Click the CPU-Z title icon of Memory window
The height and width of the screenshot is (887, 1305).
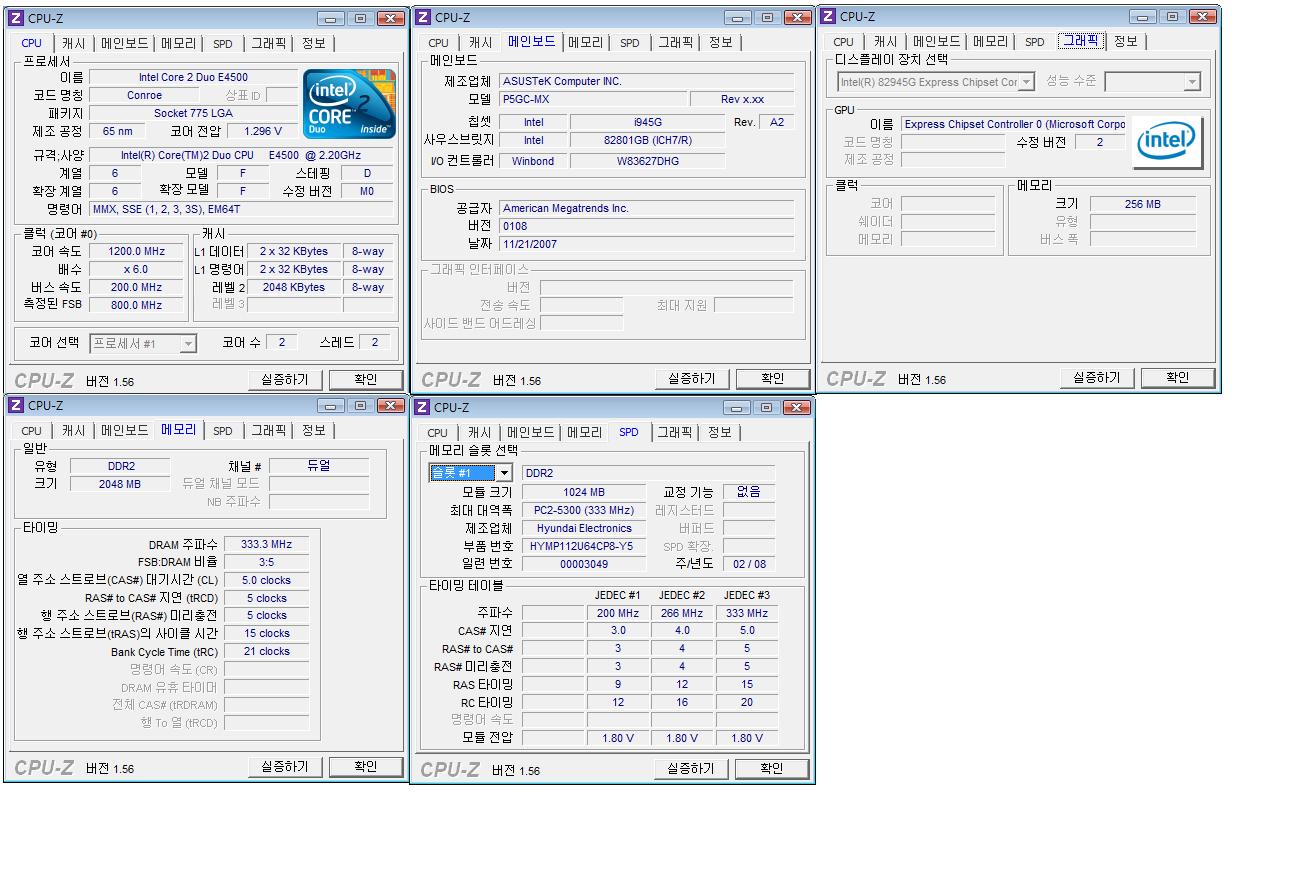(x=17, y=405)
